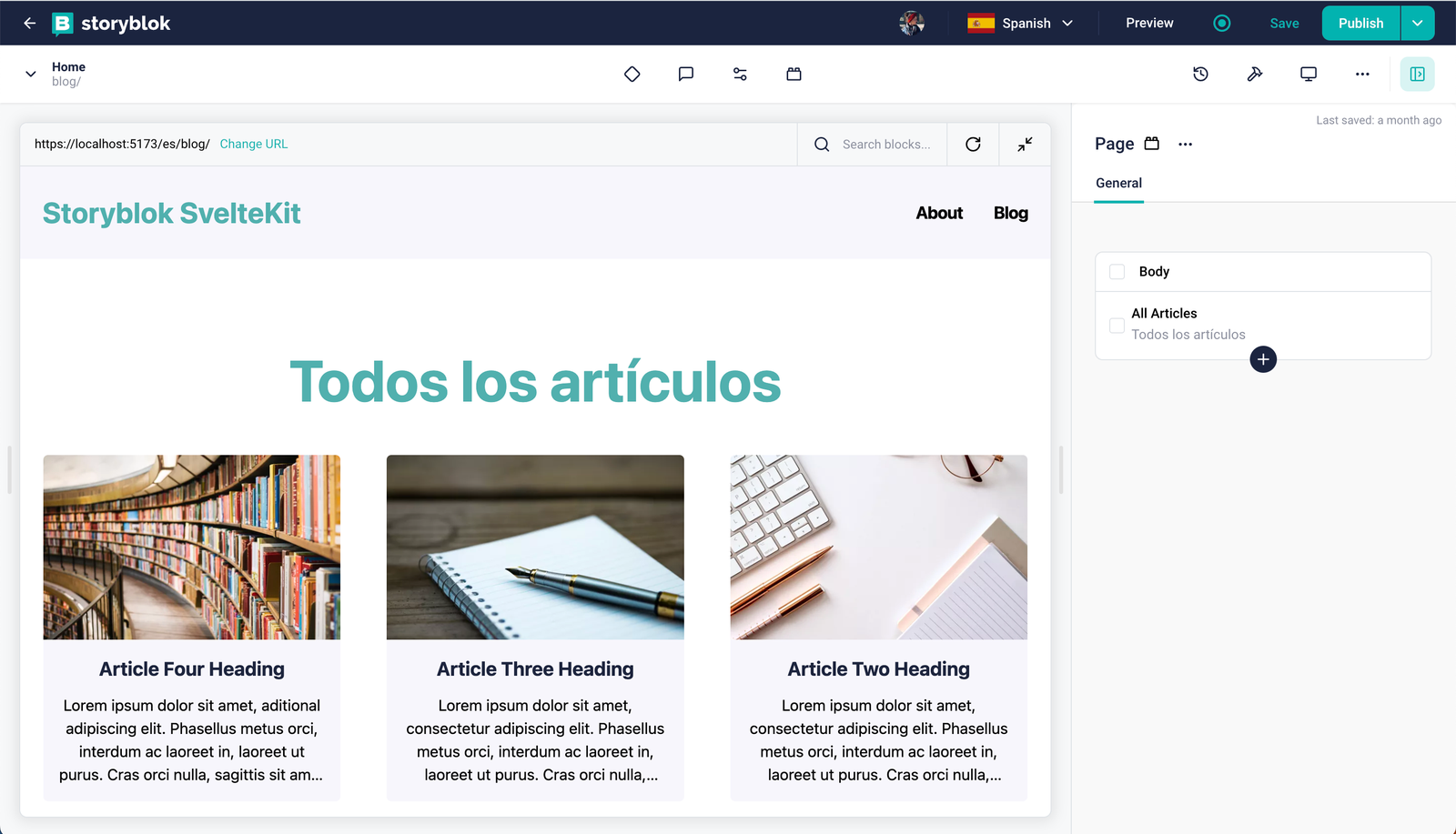The width and height of the screenshot is (1456, 834).
Task: Click the left preview resize handle
Action: click(x=9, y=470)
